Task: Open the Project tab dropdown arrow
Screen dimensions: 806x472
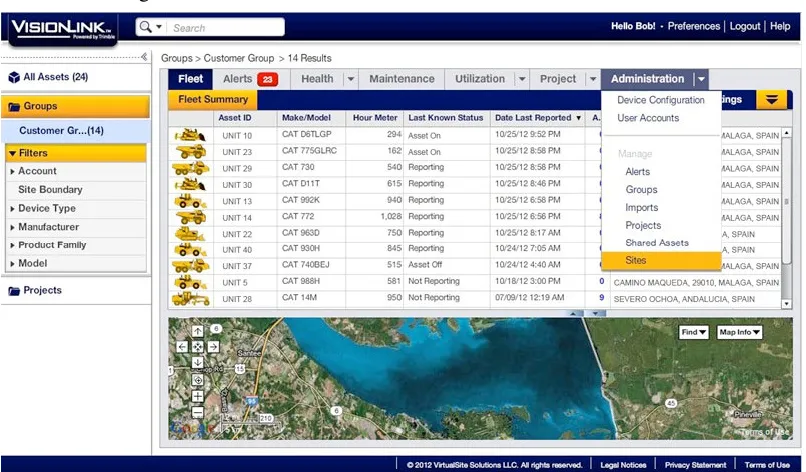Action: (x=593, y=79)
